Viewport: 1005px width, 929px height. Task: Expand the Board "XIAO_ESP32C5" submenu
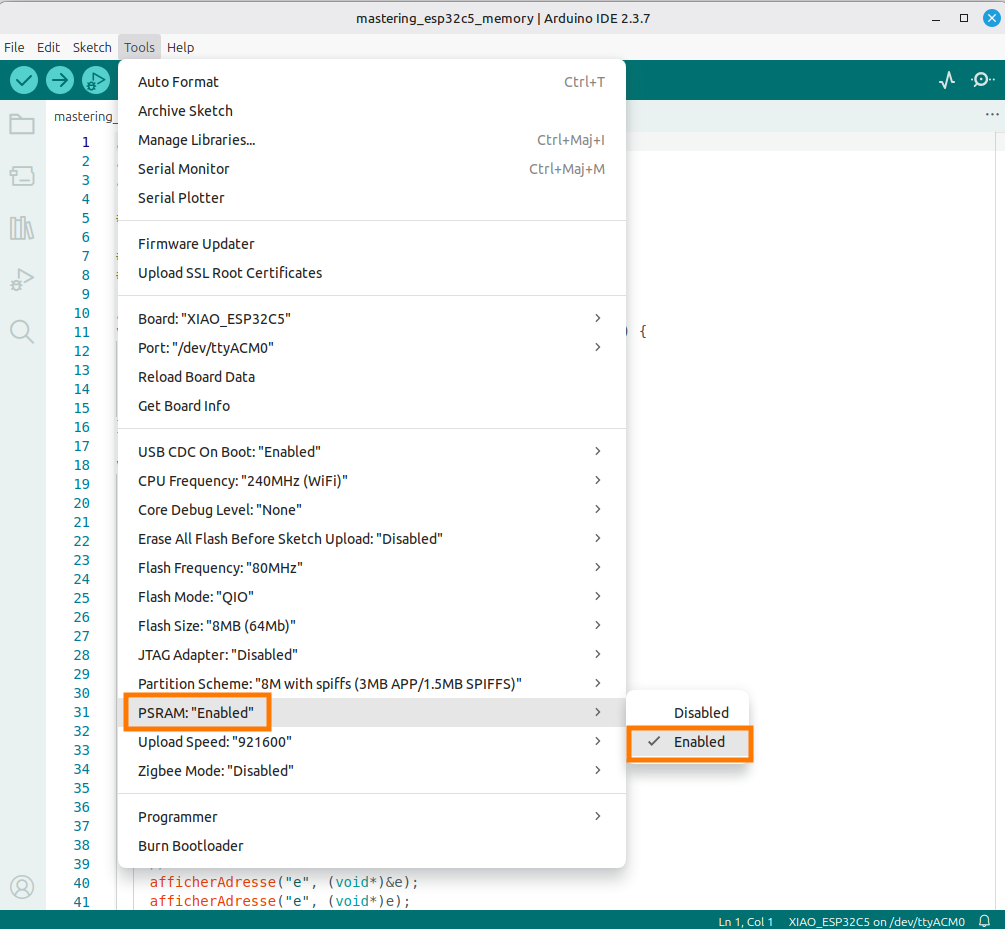click(372, 319)
